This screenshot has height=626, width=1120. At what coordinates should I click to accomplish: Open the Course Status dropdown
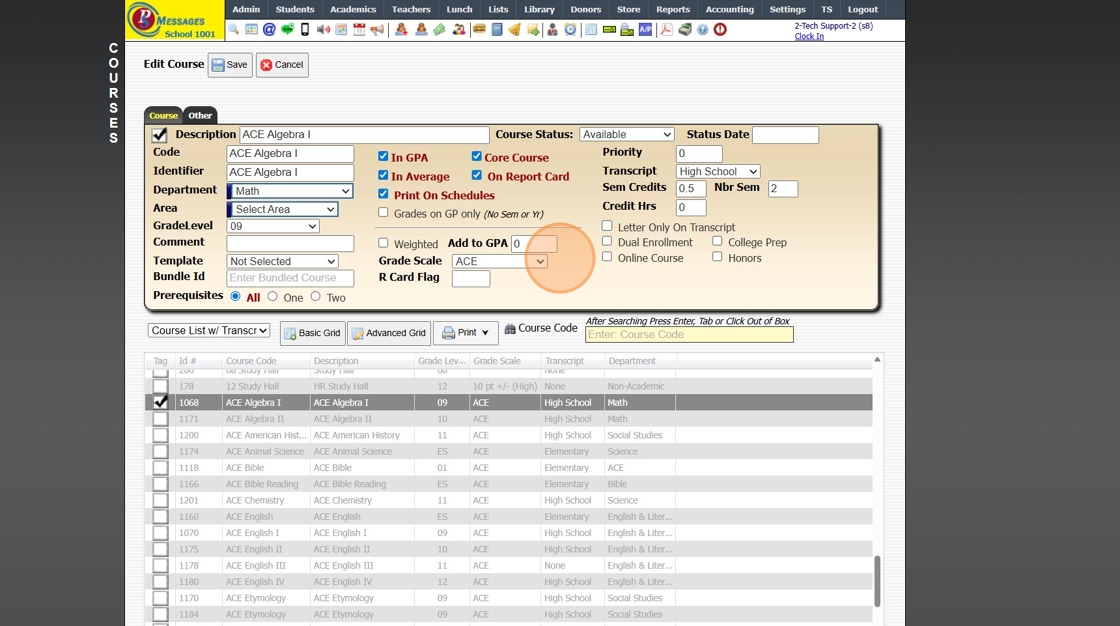click(626, 134)
